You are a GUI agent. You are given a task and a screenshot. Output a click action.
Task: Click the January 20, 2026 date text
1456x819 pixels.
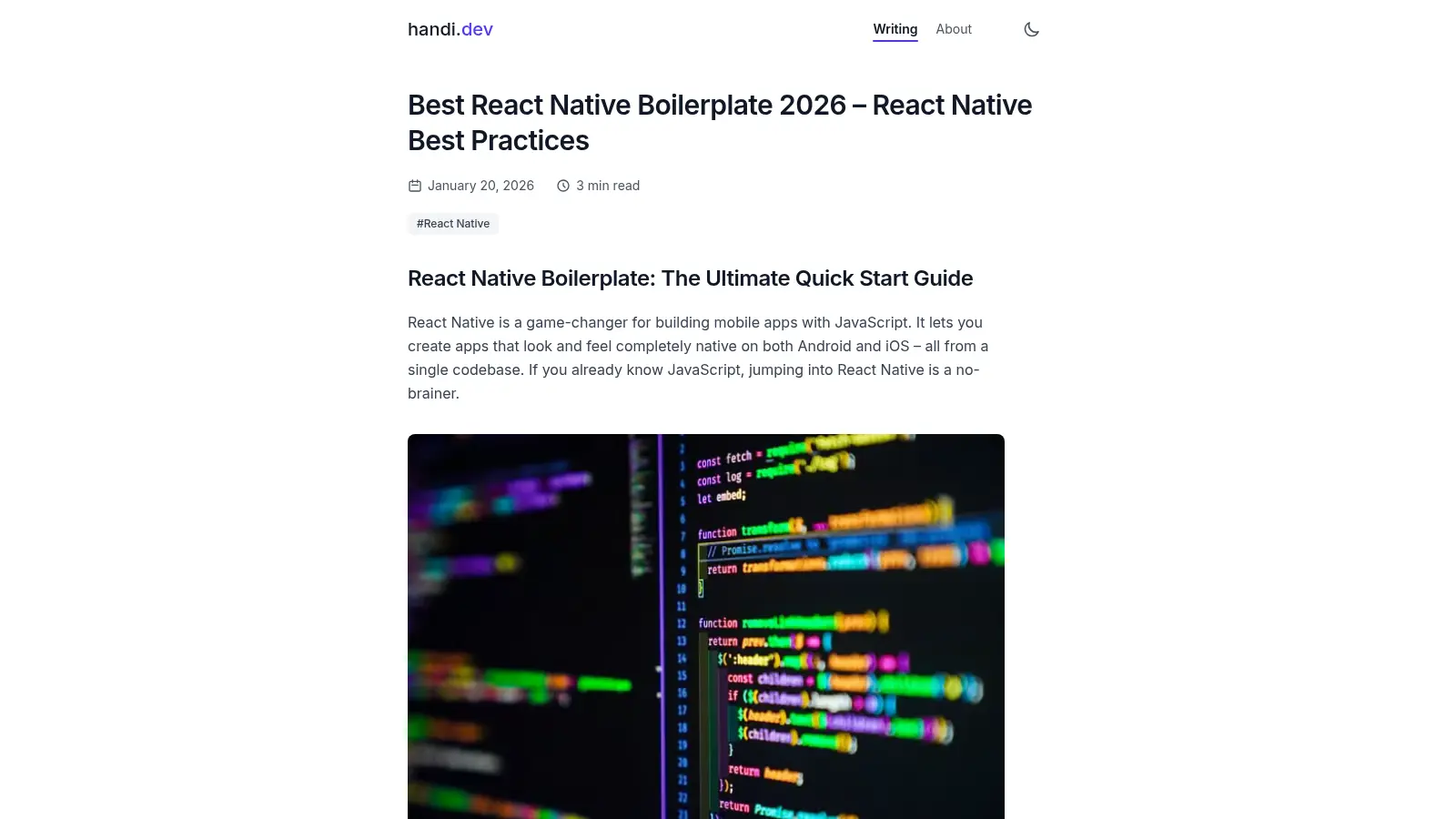point(480,186)
